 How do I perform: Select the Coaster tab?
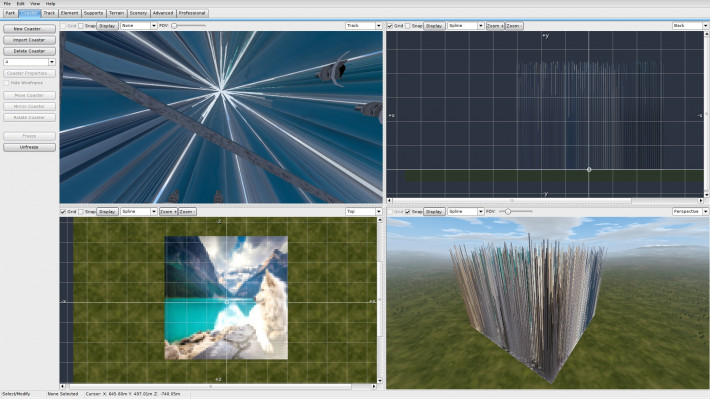coord(29,13)
